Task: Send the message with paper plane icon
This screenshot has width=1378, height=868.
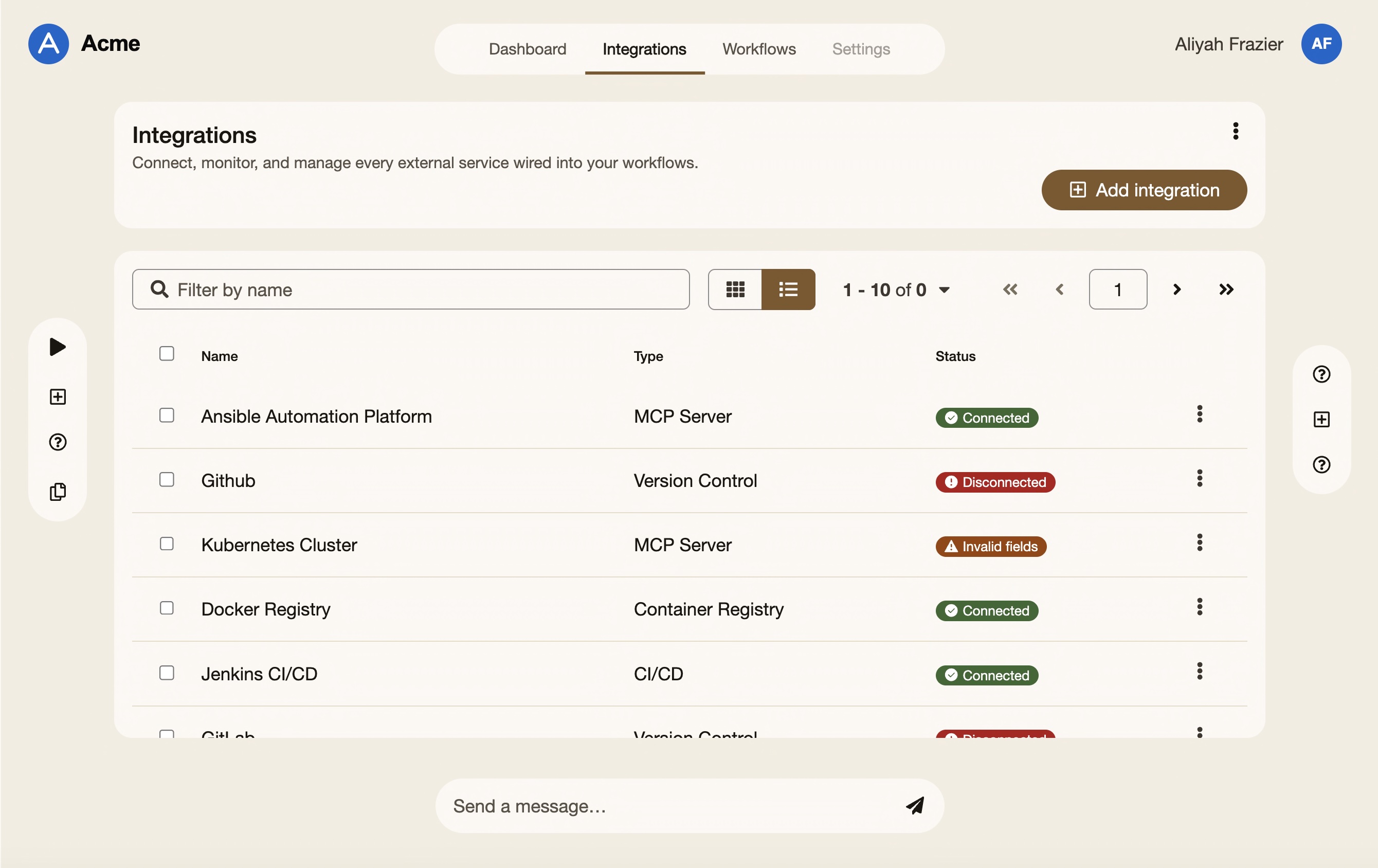Action: [x=915, y=806]
